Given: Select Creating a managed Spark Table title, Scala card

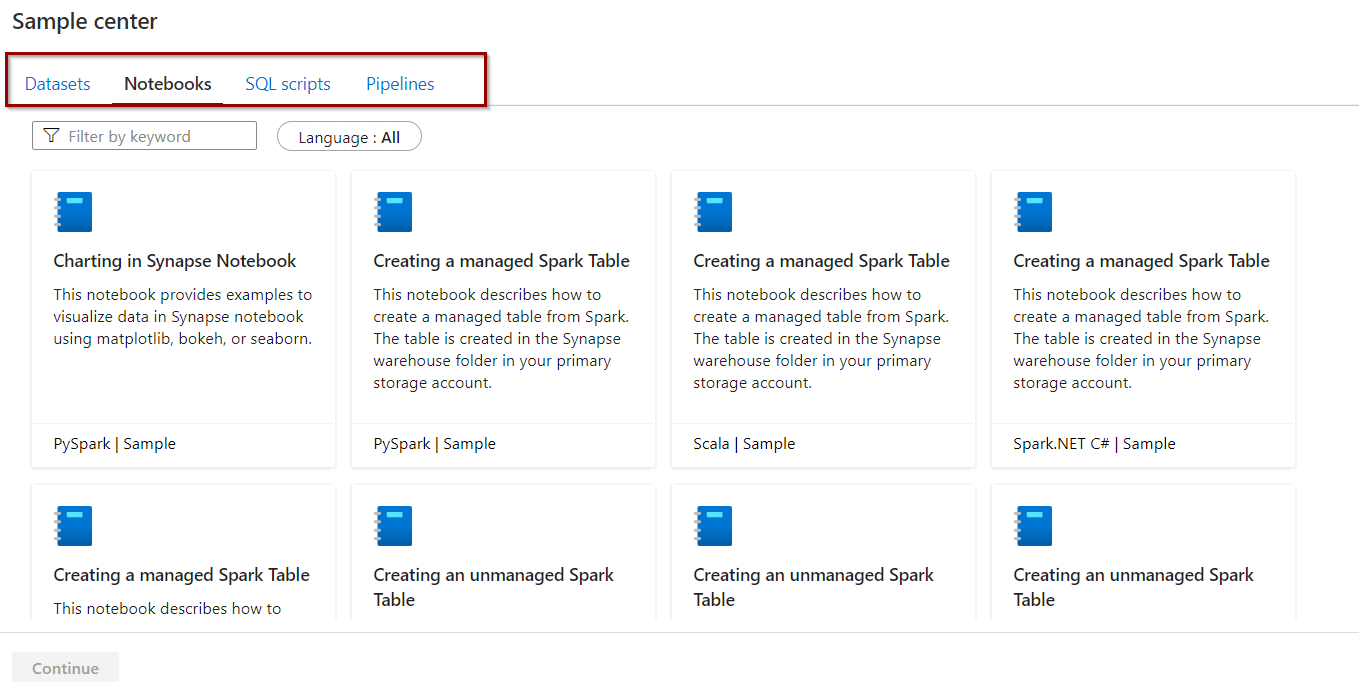Looking at the screenshot, I should [x=822, y=261].
